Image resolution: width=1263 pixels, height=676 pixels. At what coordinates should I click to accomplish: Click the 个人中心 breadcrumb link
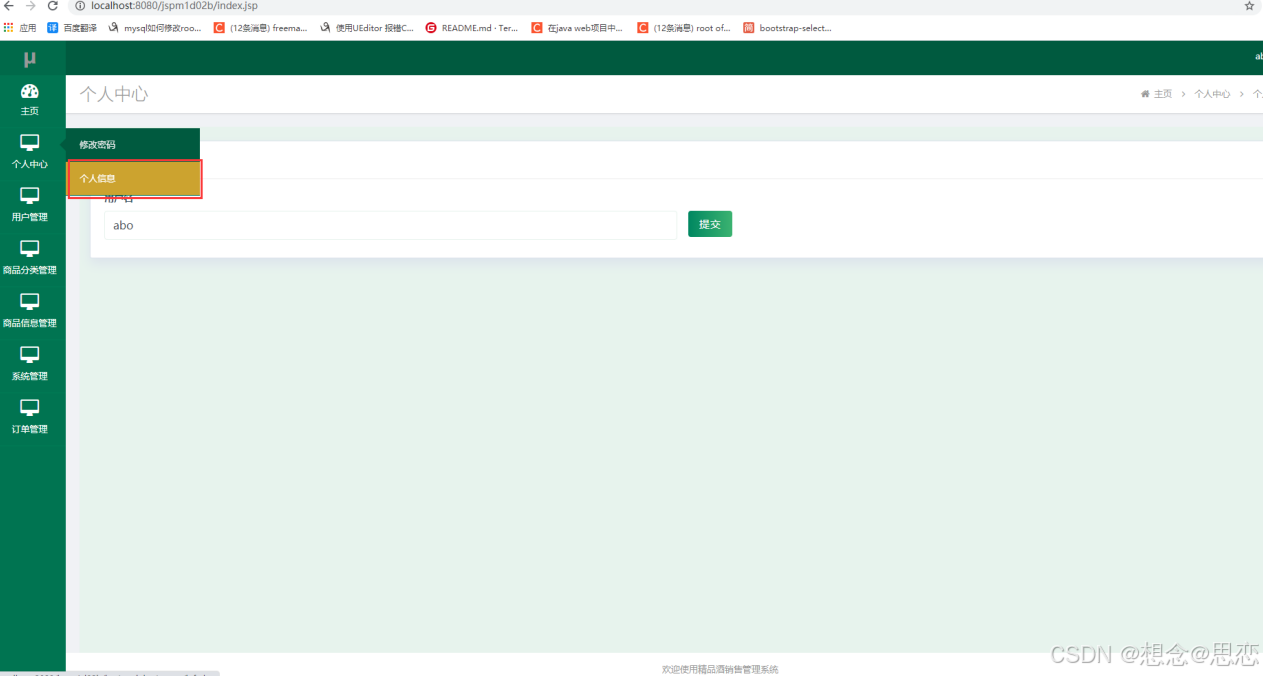click(x=1212, y=94)
